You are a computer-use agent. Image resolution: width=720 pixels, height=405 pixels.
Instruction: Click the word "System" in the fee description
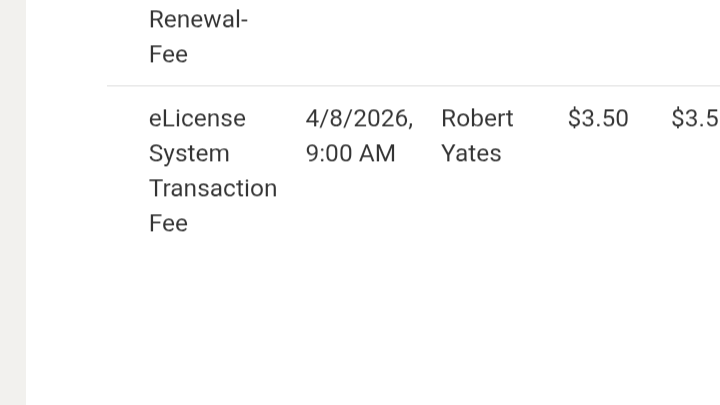click(x=189, y=153)
